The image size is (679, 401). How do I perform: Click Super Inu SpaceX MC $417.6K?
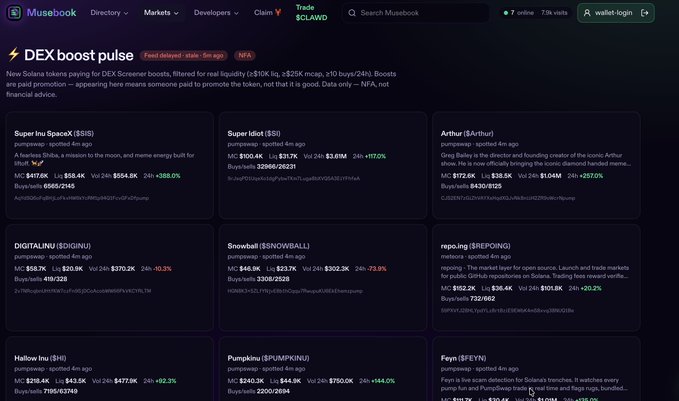(31, 176)
